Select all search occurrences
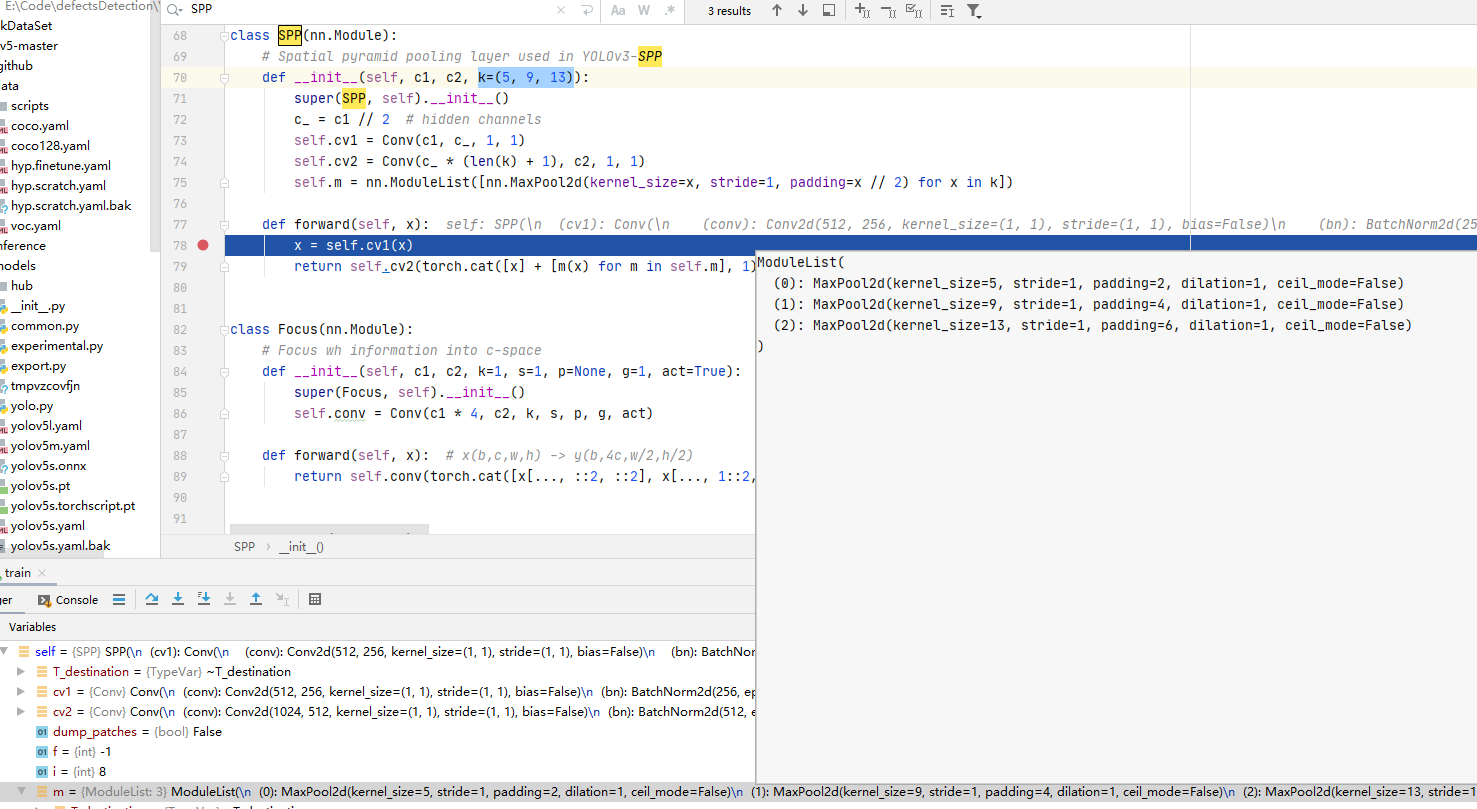Image resolution: width=1477 pixels, height=809 pixels. pos(914,10)
